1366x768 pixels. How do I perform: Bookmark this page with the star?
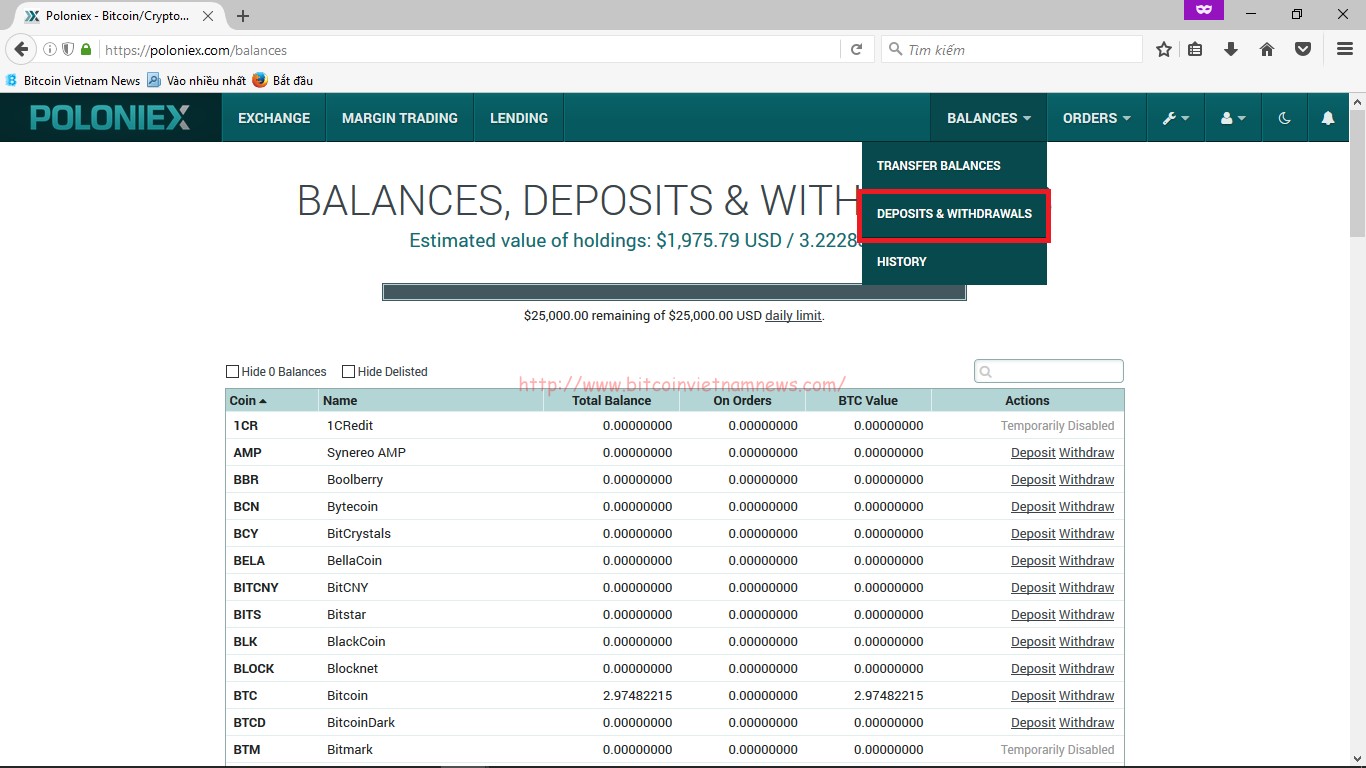pyautogui.click(x=1164, y=49)
